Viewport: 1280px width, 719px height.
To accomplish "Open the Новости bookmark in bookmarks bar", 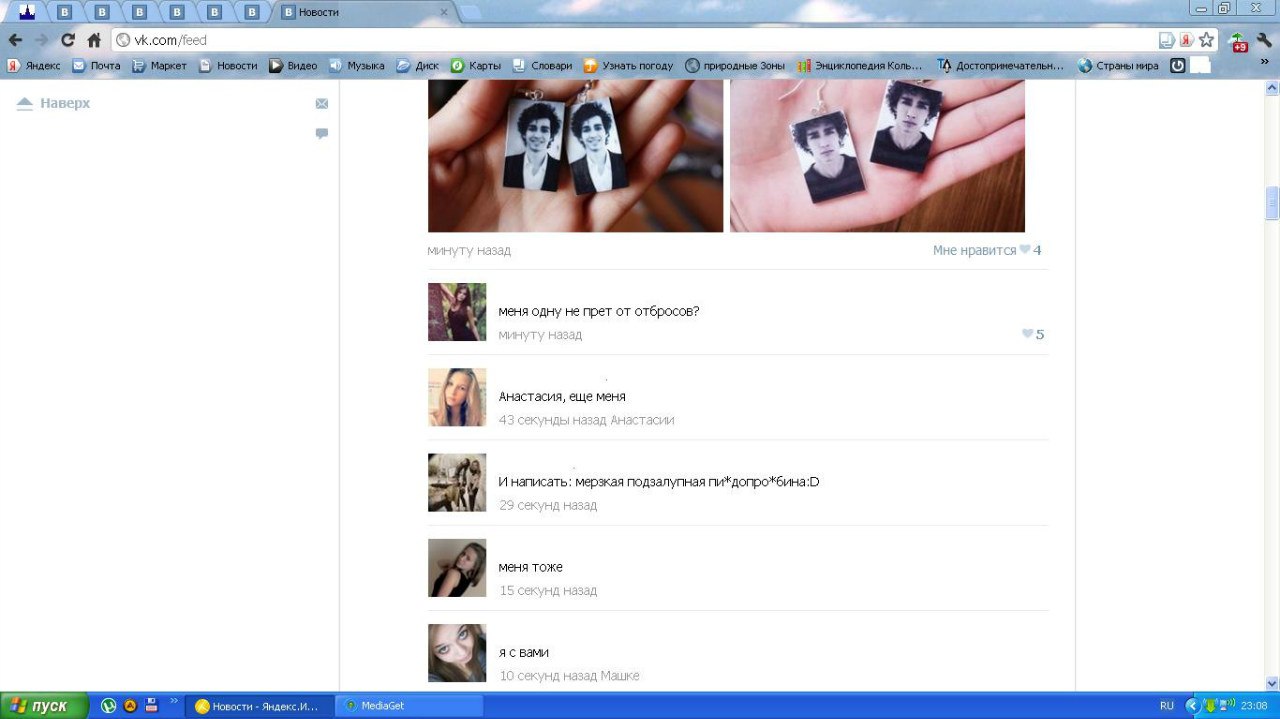I will point(227,66).
